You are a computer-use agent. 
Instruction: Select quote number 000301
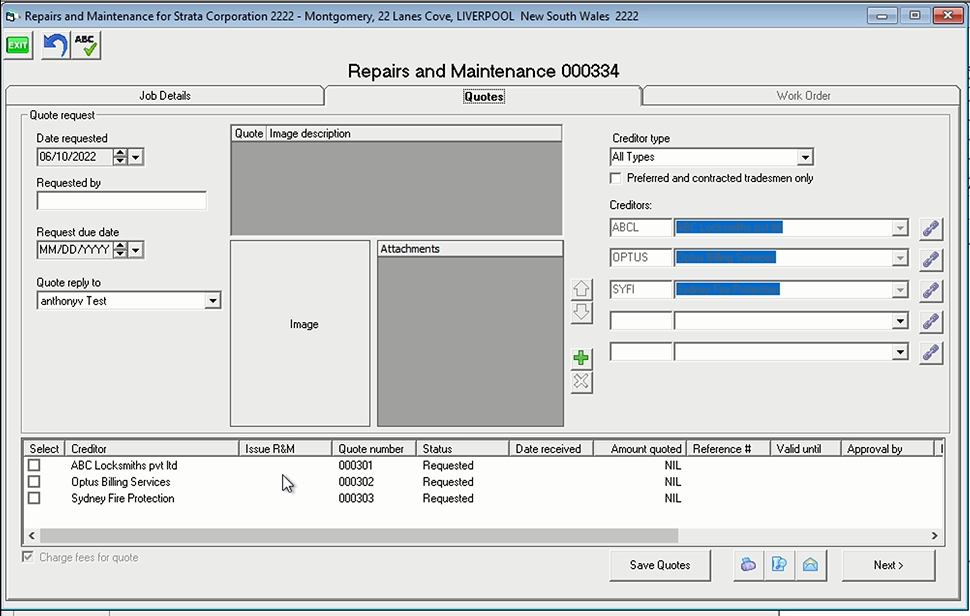pyautogui.click(x=356, y=465)
